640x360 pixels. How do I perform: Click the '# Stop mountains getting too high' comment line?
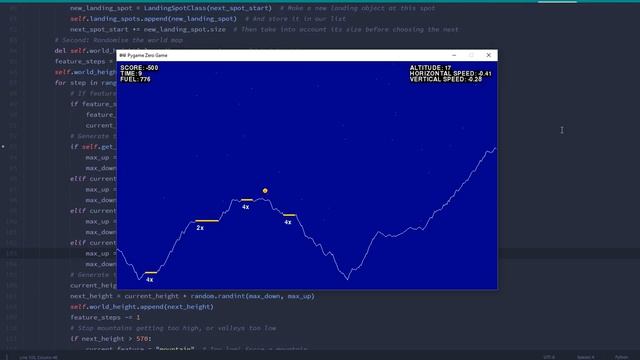pyautogui.click(x=173, y=328)
